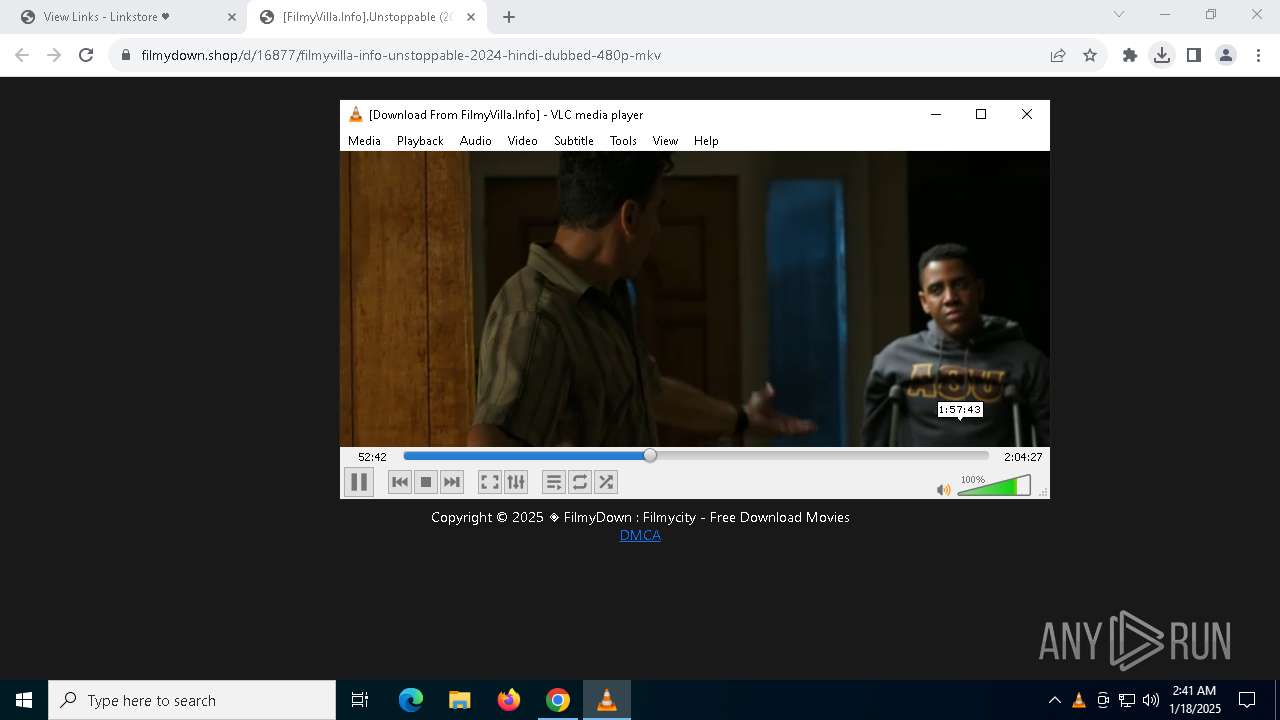This screenshot has width=1280, height=720.
Task: Click the VLC cone icon in title bar
Action: tap(355, 114)
